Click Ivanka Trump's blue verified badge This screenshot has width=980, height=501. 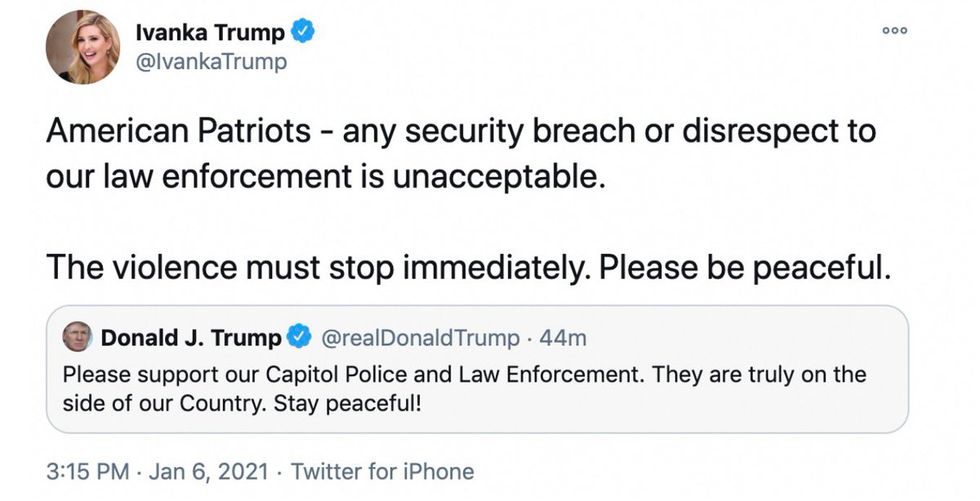point(303,32)
